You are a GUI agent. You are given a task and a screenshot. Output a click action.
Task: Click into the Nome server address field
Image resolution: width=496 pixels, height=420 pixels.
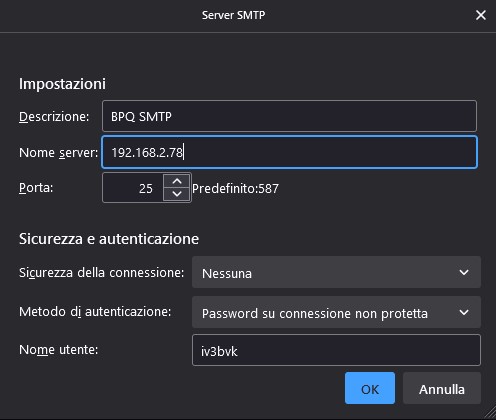[x=289, y=152]
